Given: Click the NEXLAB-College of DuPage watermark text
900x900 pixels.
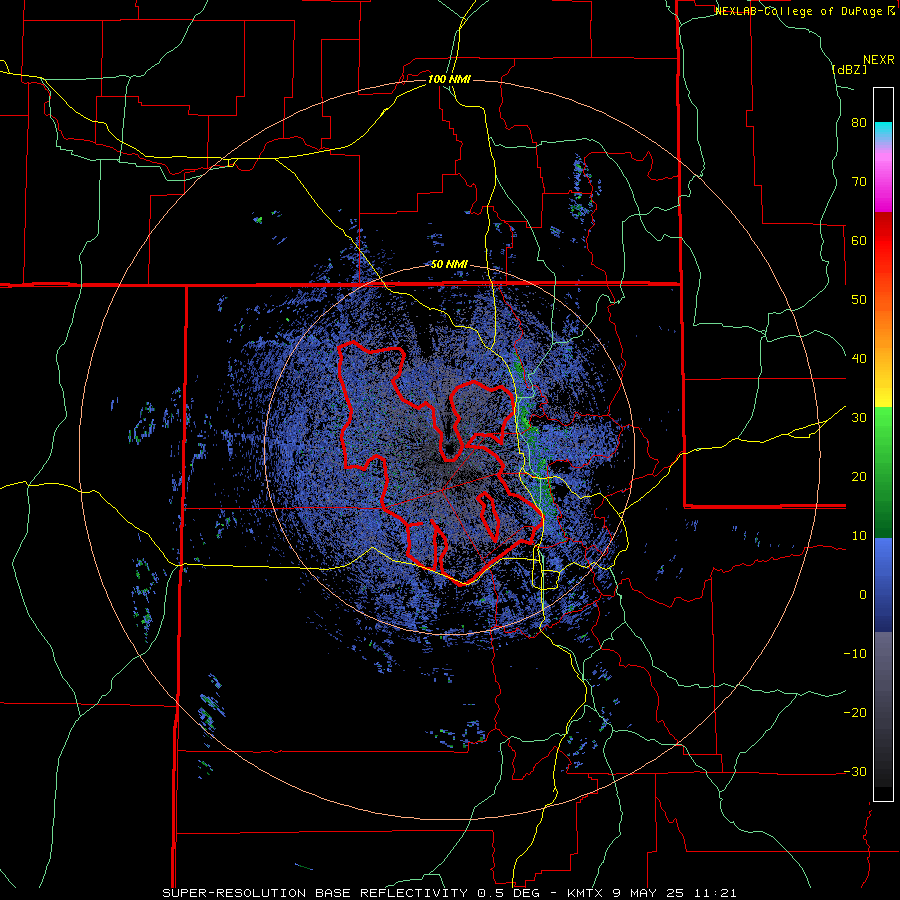Looking at the screenshot, I should (798, 11).
